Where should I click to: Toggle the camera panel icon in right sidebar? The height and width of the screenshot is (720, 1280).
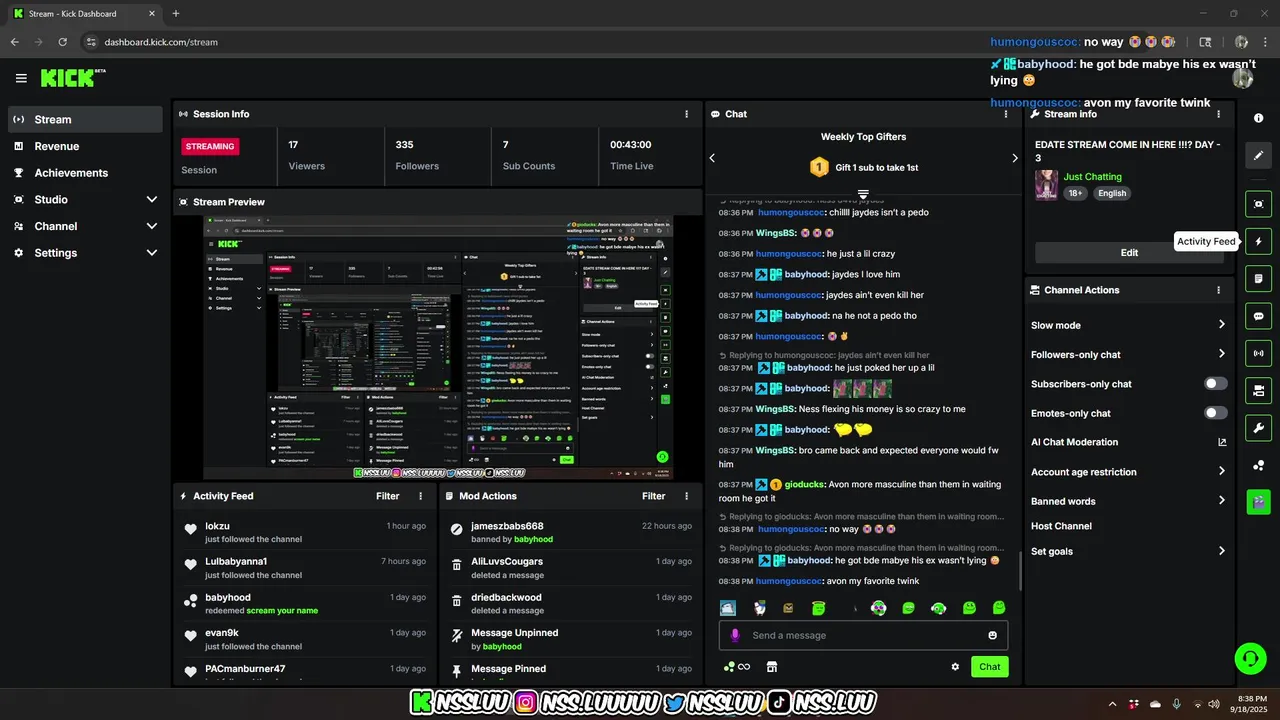(1258, 390)
